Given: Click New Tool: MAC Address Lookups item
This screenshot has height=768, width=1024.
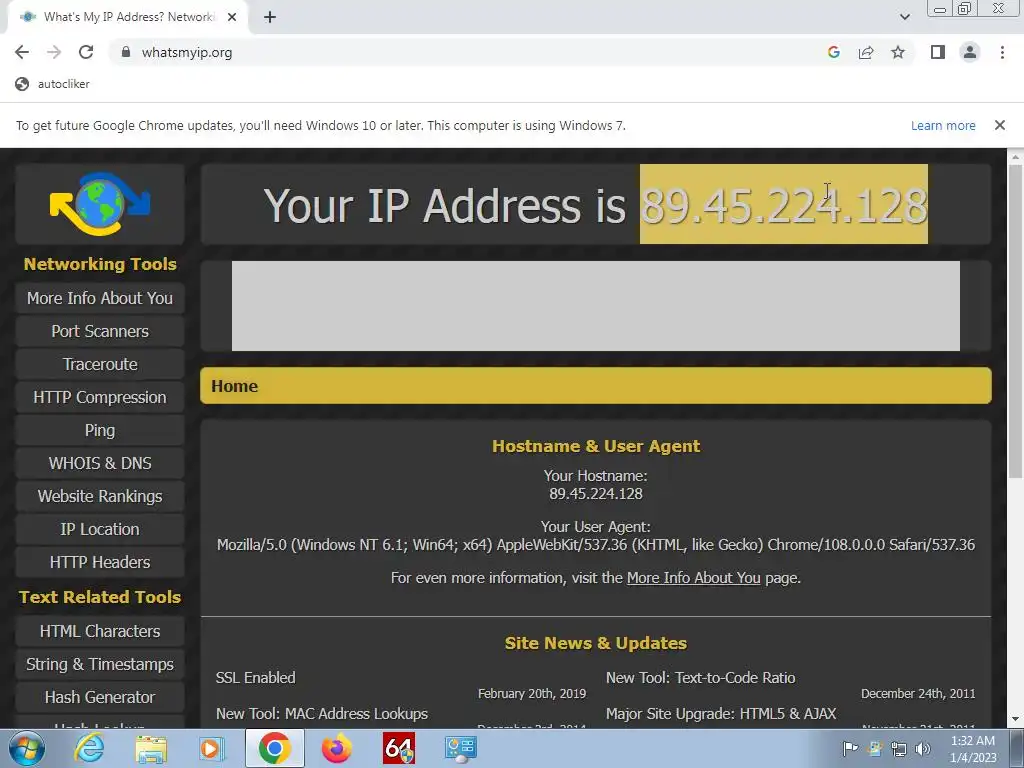Looking at the screenshot, I should click(322, 714).
